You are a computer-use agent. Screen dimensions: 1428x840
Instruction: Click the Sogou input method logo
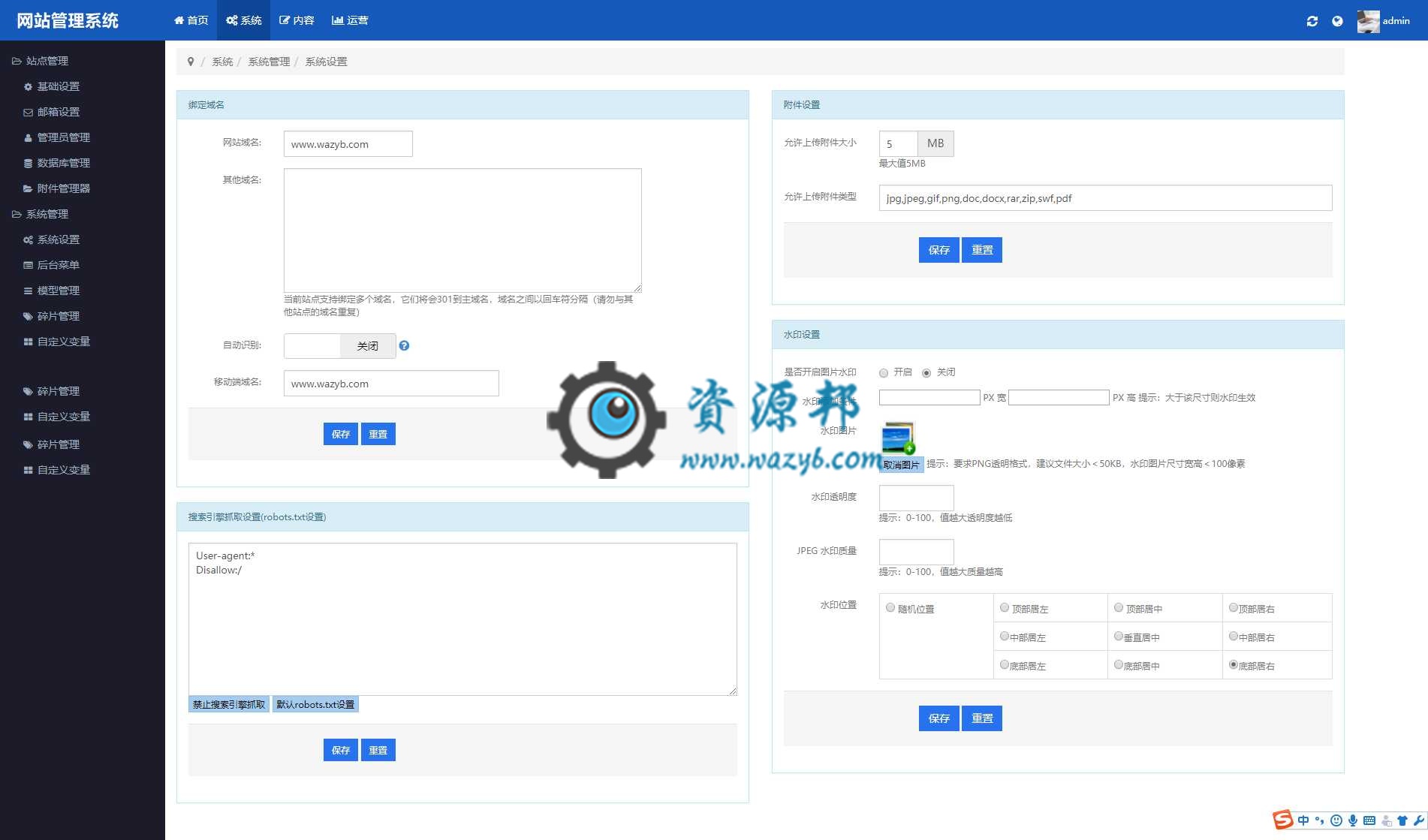[x=1282, y=820]
